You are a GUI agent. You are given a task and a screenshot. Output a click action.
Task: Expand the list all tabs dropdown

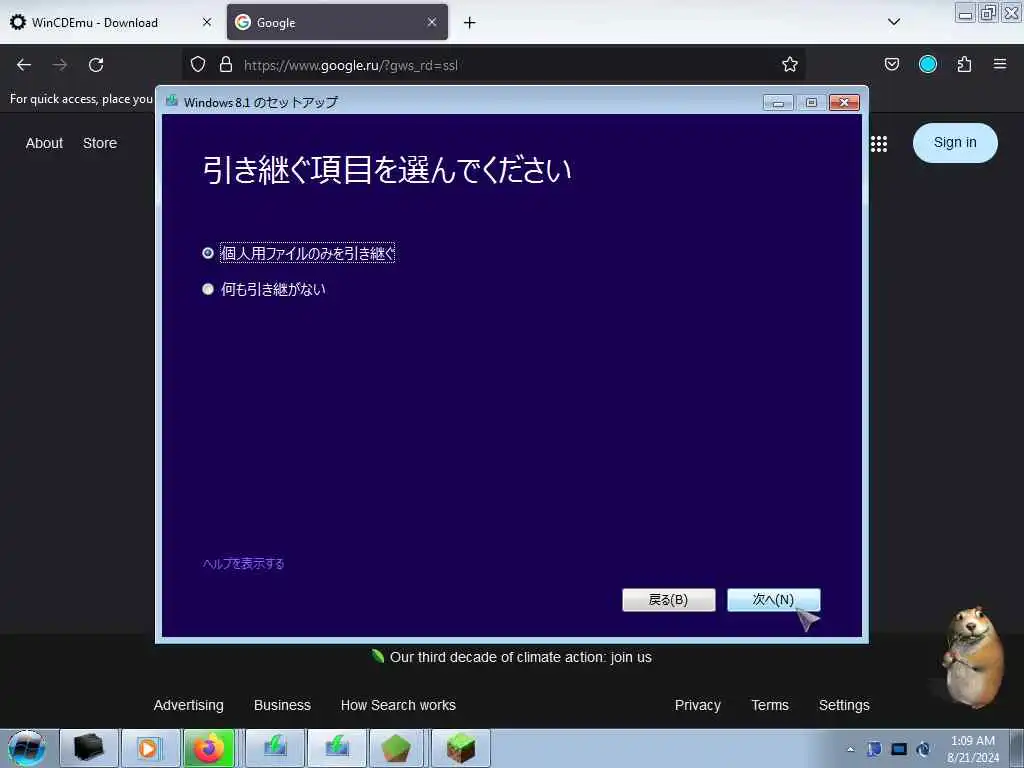(894, 22)
